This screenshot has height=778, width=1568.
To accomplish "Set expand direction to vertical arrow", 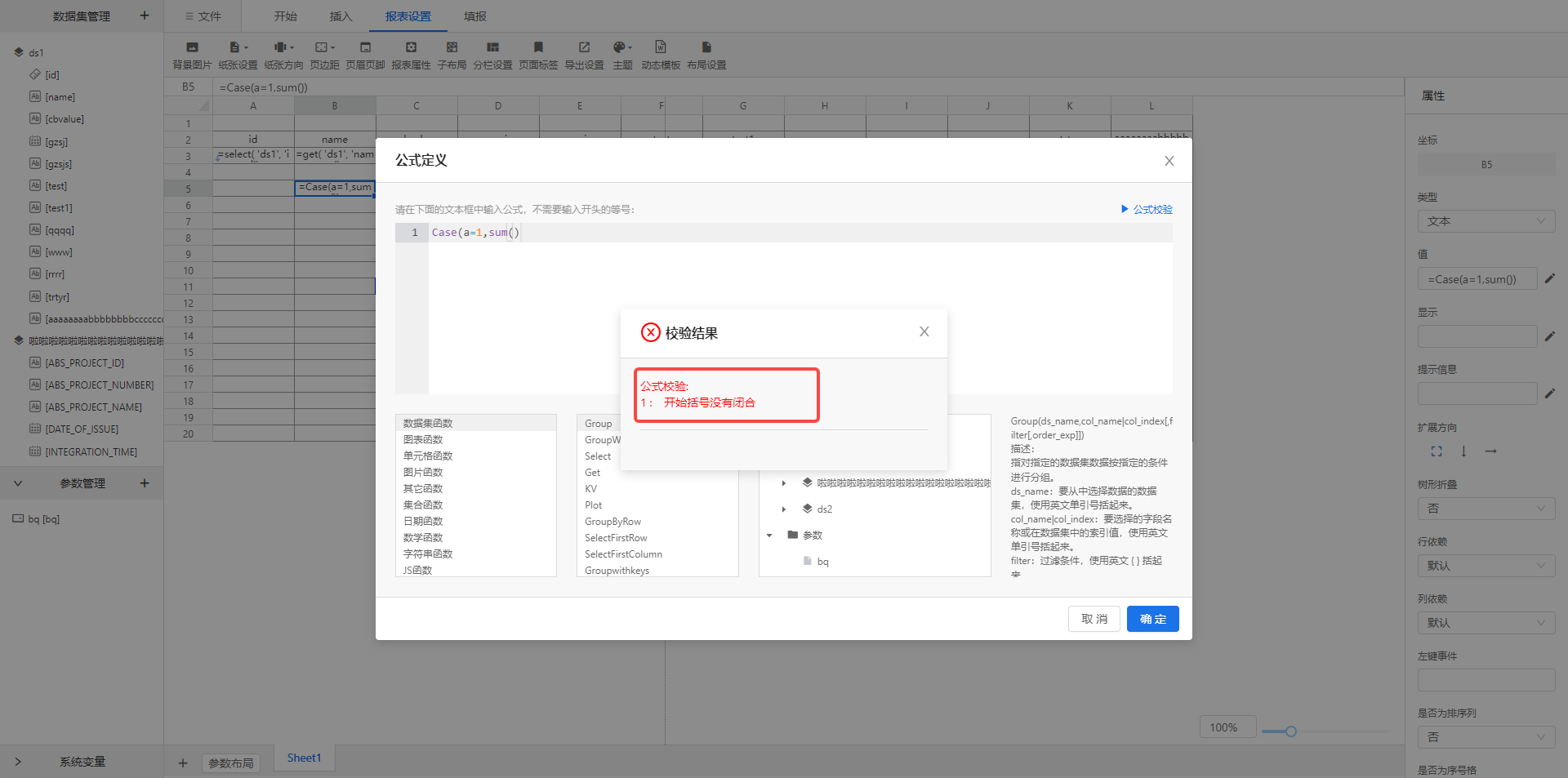I will 1463,451.
